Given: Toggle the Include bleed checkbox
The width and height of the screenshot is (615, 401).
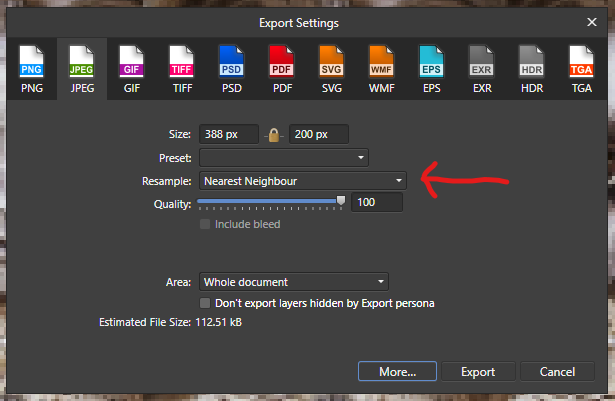Looking at the screenshot, I should (205, 224).
